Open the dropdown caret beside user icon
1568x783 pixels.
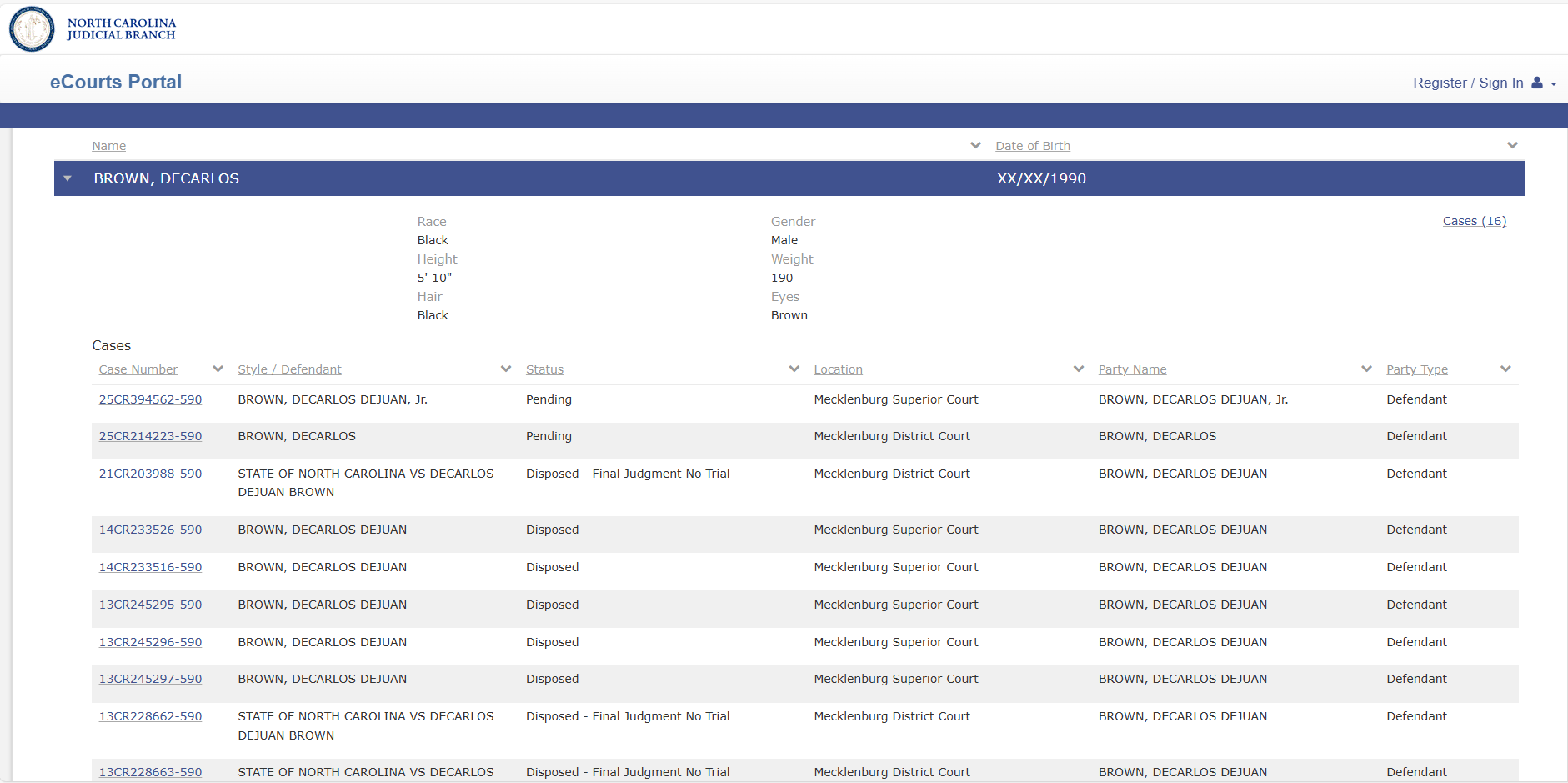1554,84
